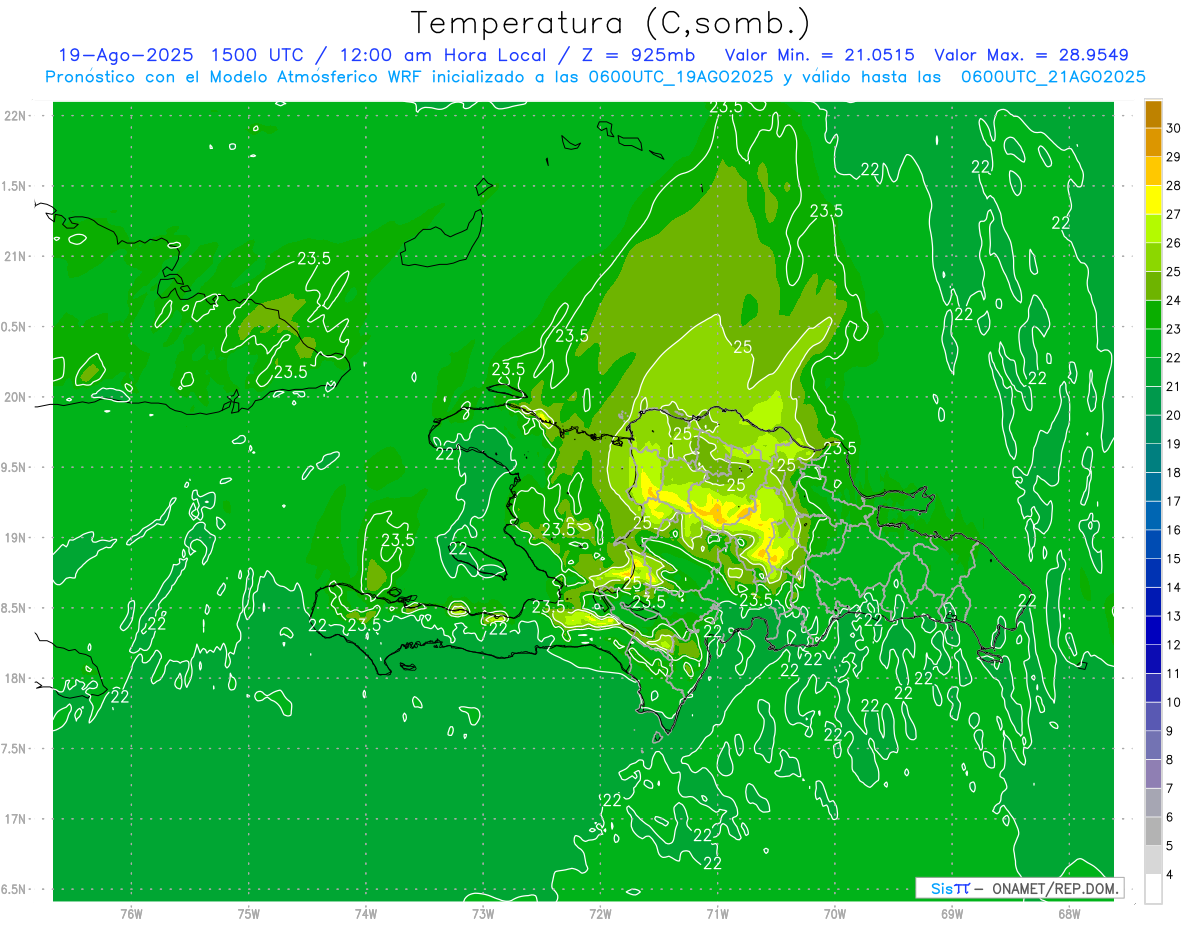This screenshot has height=927, width=1200.
Task: Click the number 20 on the color scale
Action: [1173, 416]
